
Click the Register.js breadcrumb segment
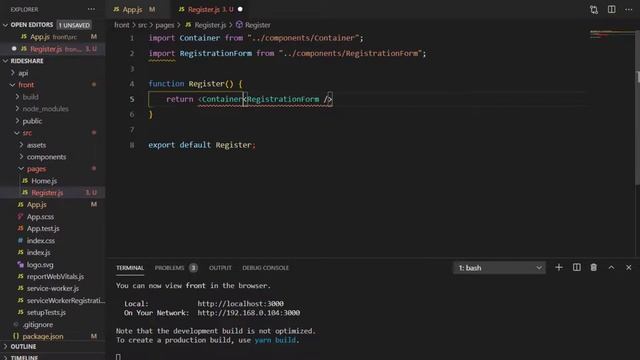(210, 25)
